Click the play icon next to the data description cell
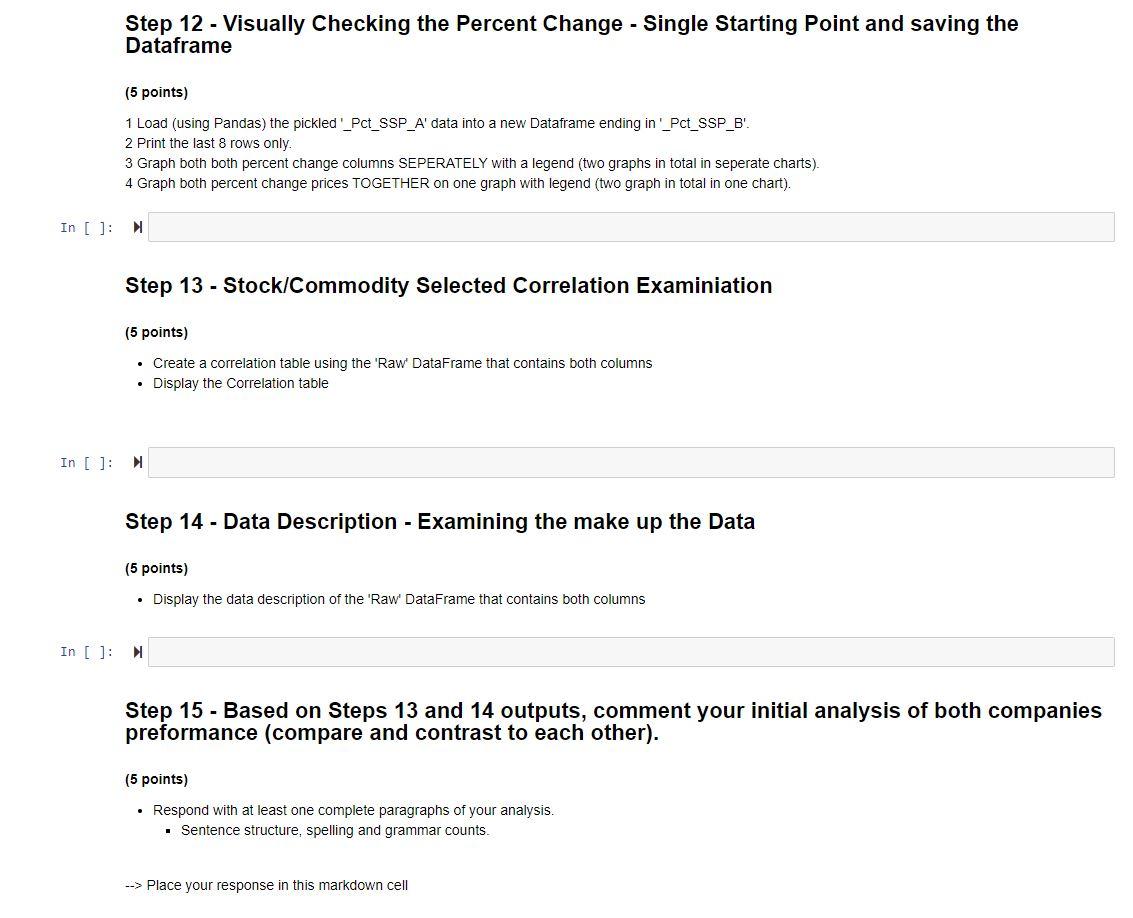Viewport: 1133px width, 918px height. [136, 651]
